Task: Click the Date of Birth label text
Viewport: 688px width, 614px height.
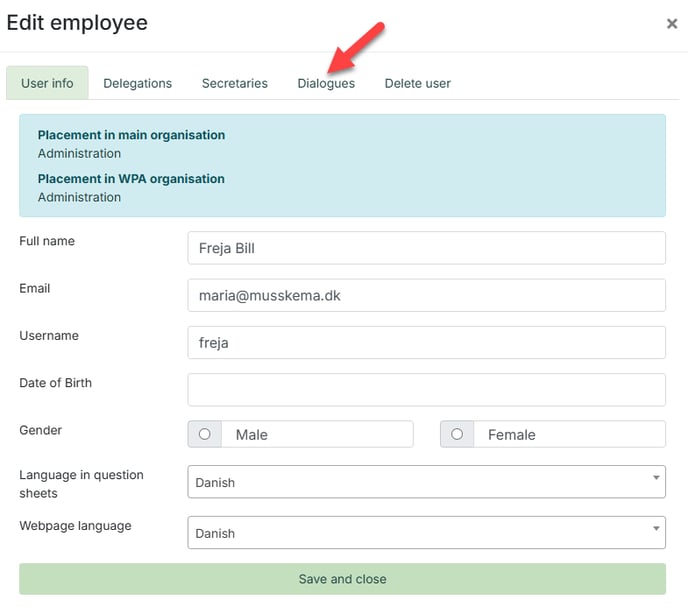Action: [55, 383]
